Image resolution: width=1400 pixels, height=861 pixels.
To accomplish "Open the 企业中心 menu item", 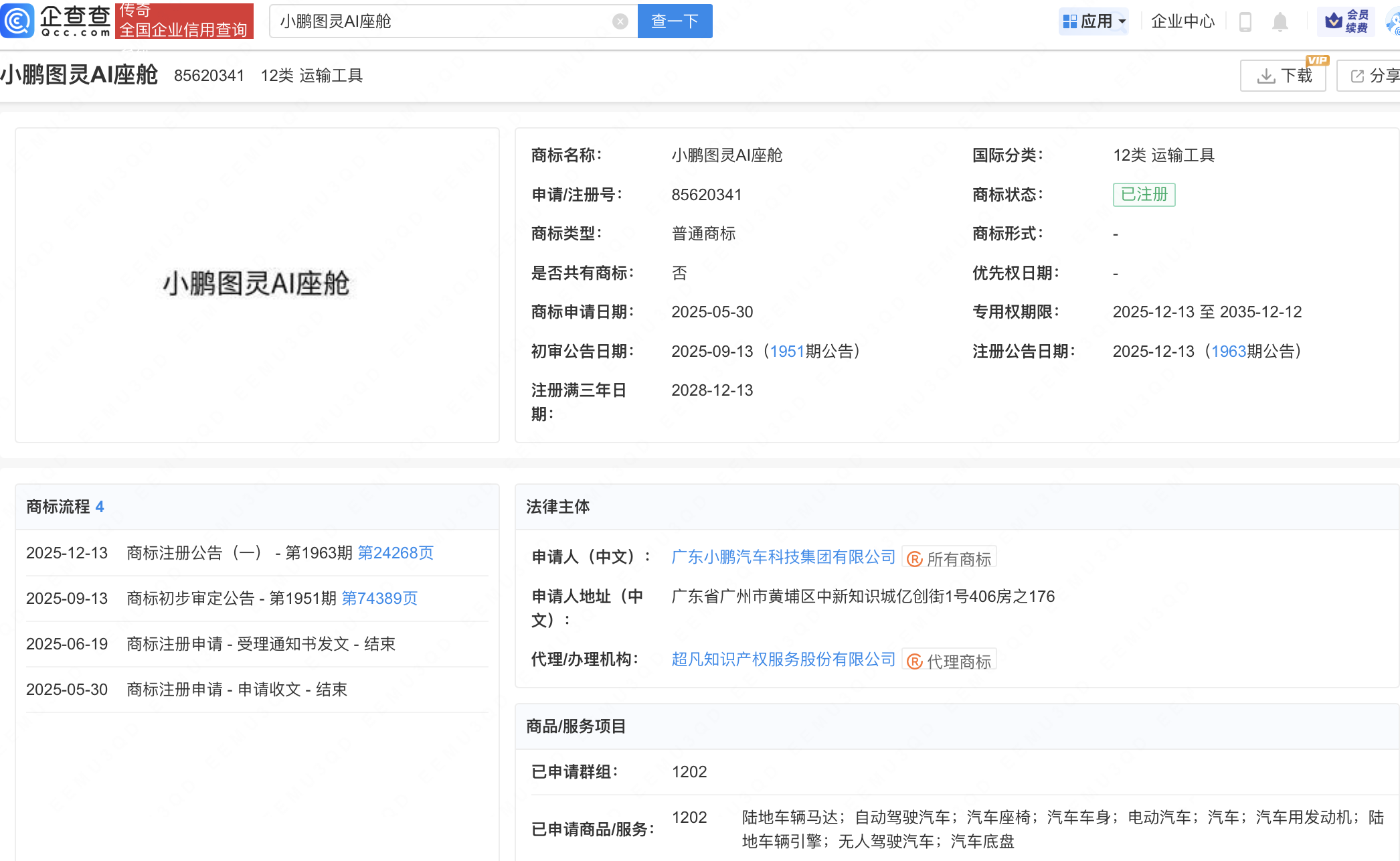I will pyautogui.click(x=1183, y=21).
